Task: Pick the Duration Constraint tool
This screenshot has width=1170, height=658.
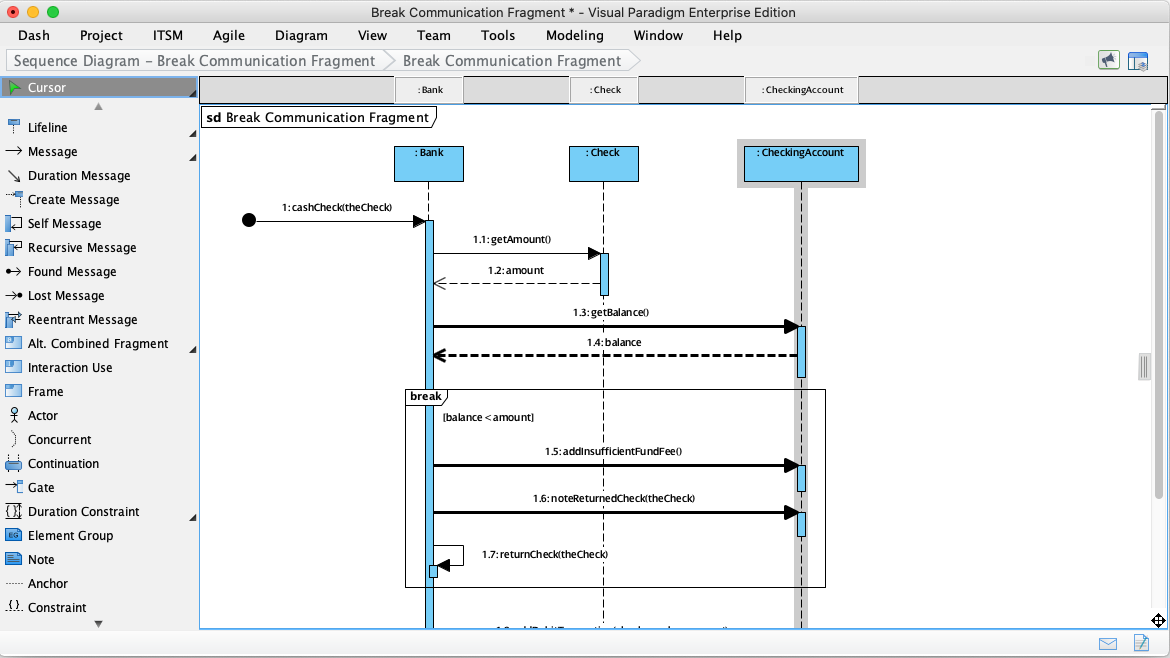Action: point(76,511)
